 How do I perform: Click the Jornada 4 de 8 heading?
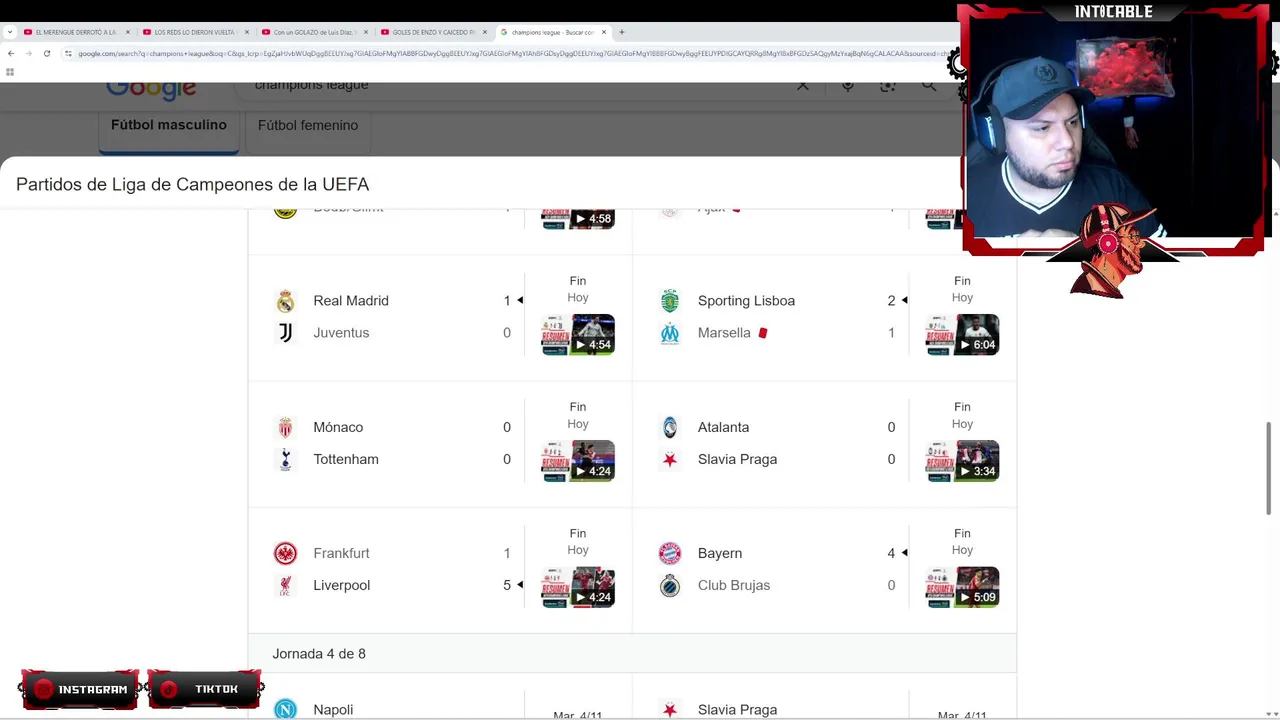coord(319,654)
